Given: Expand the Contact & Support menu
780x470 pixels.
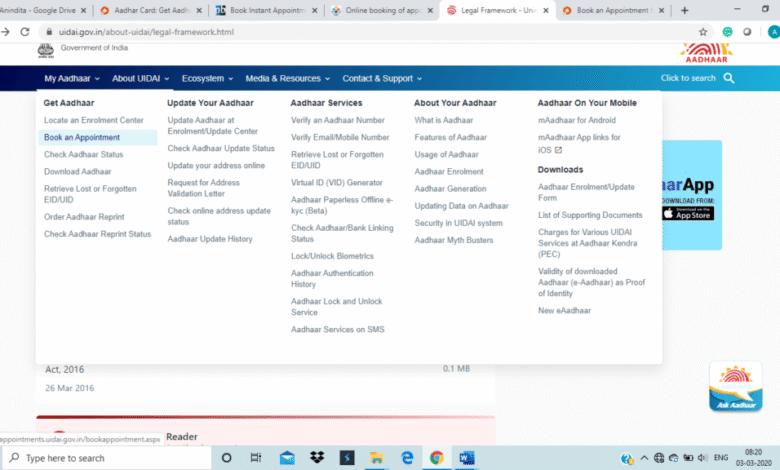Looking at the screenshot, I should click(382, 79).
